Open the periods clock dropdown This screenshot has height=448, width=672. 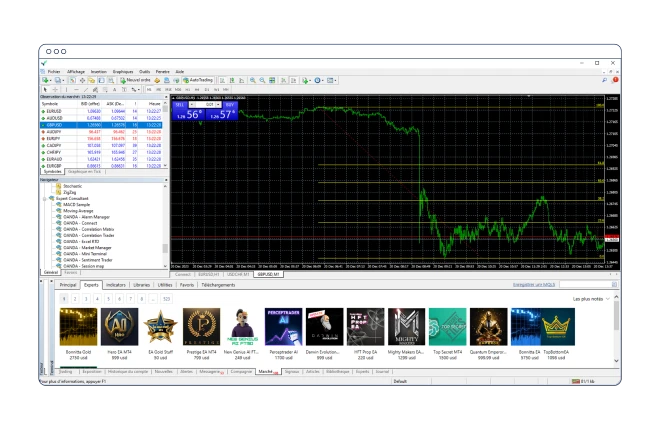tap(319, 80)
